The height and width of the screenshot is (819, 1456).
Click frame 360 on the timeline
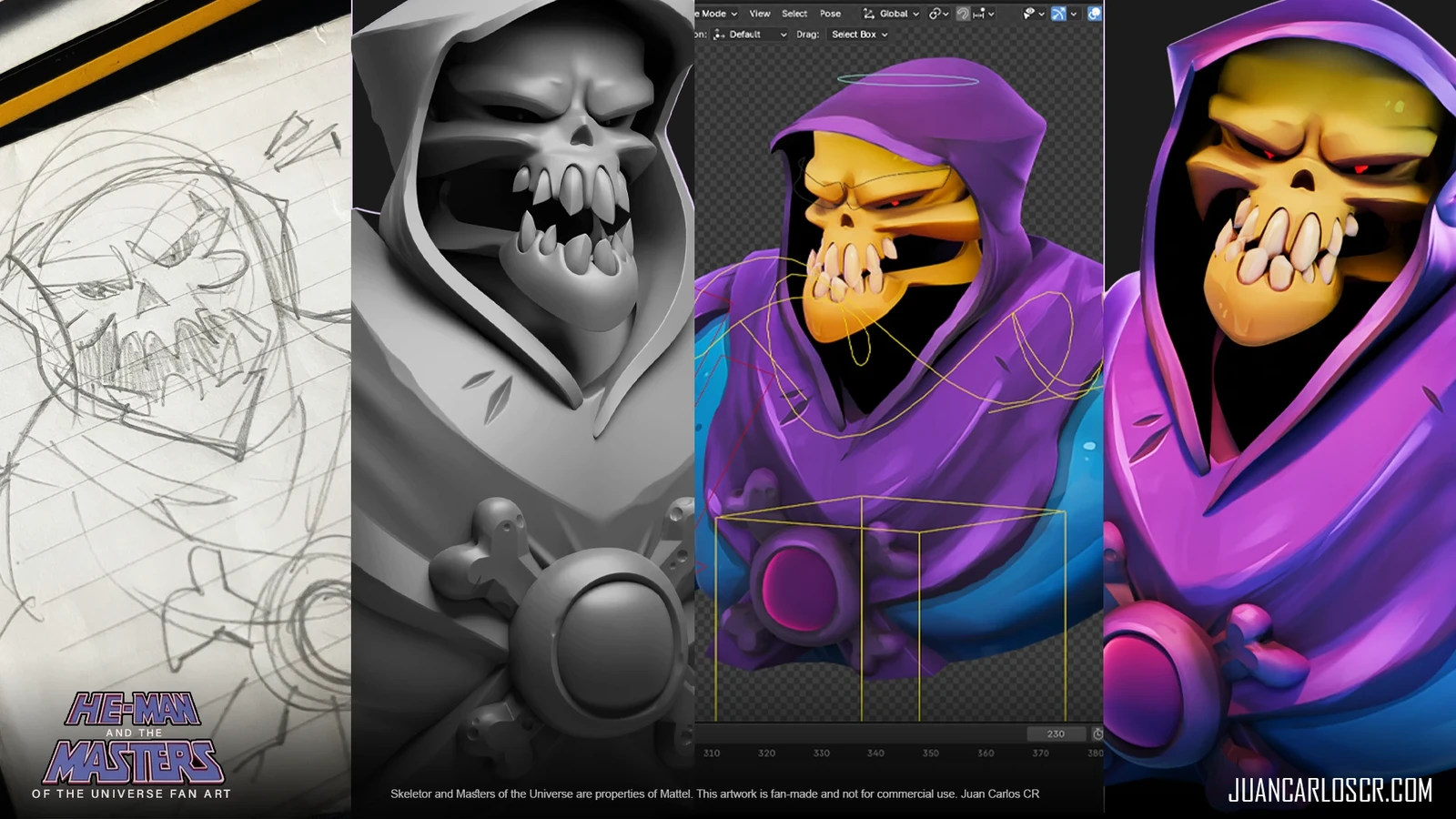(986, 753)
